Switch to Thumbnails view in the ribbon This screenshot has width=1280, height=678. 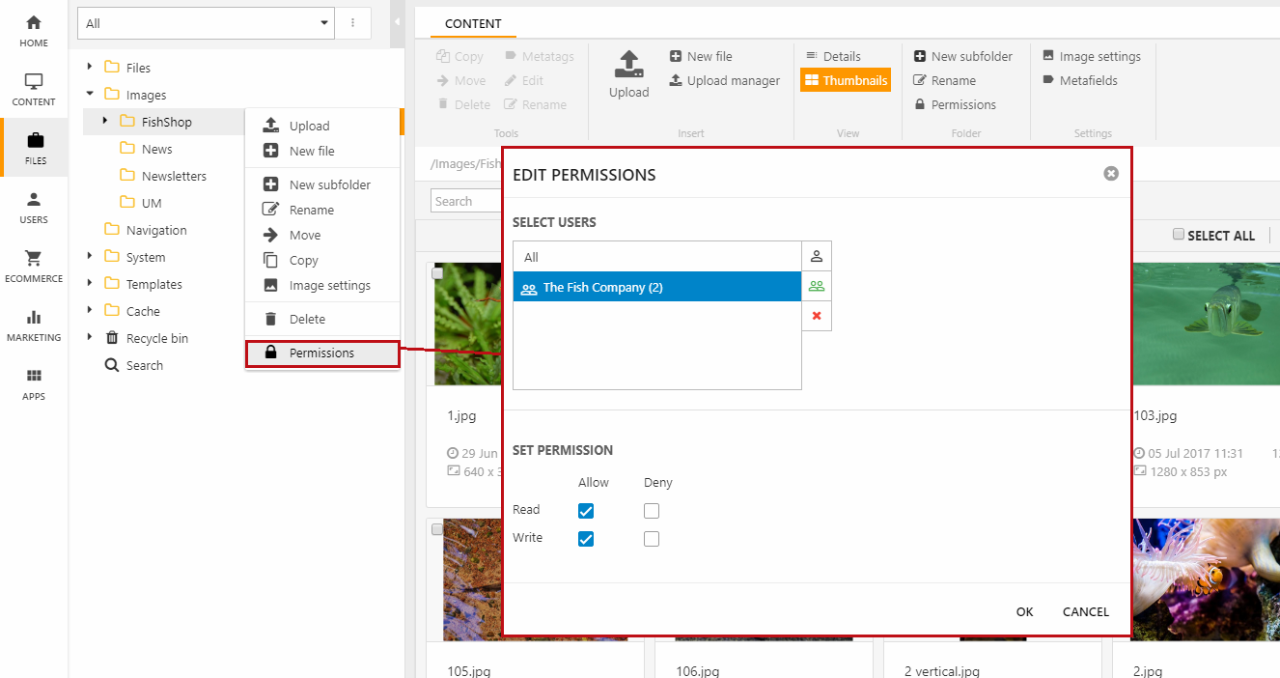tap(845, 80)
